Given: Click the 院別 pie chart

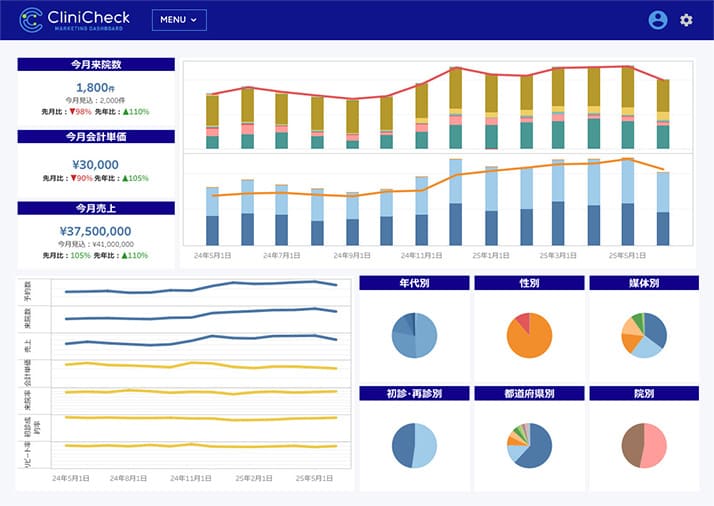Looking at the screenshot, I should pyautogui.click(x=644, y=445).
